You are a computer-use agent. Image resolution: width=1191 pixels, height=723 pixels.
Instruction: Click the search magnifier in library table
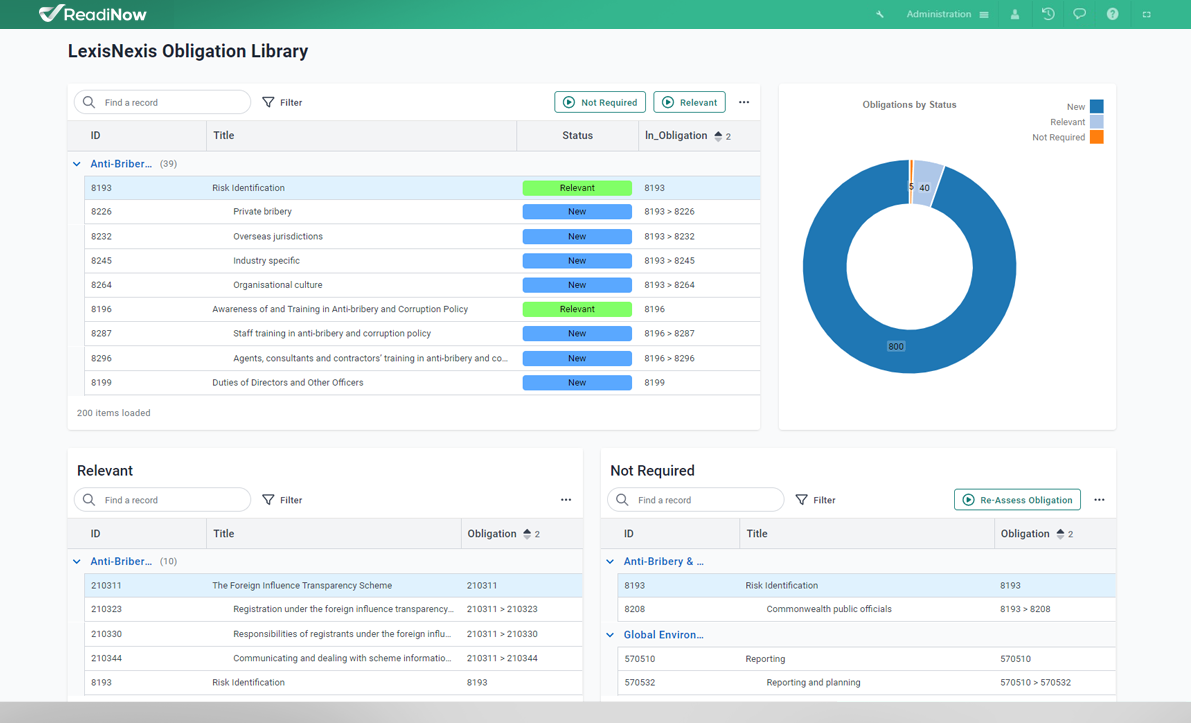pyautogui.click(x=89, y=102)
